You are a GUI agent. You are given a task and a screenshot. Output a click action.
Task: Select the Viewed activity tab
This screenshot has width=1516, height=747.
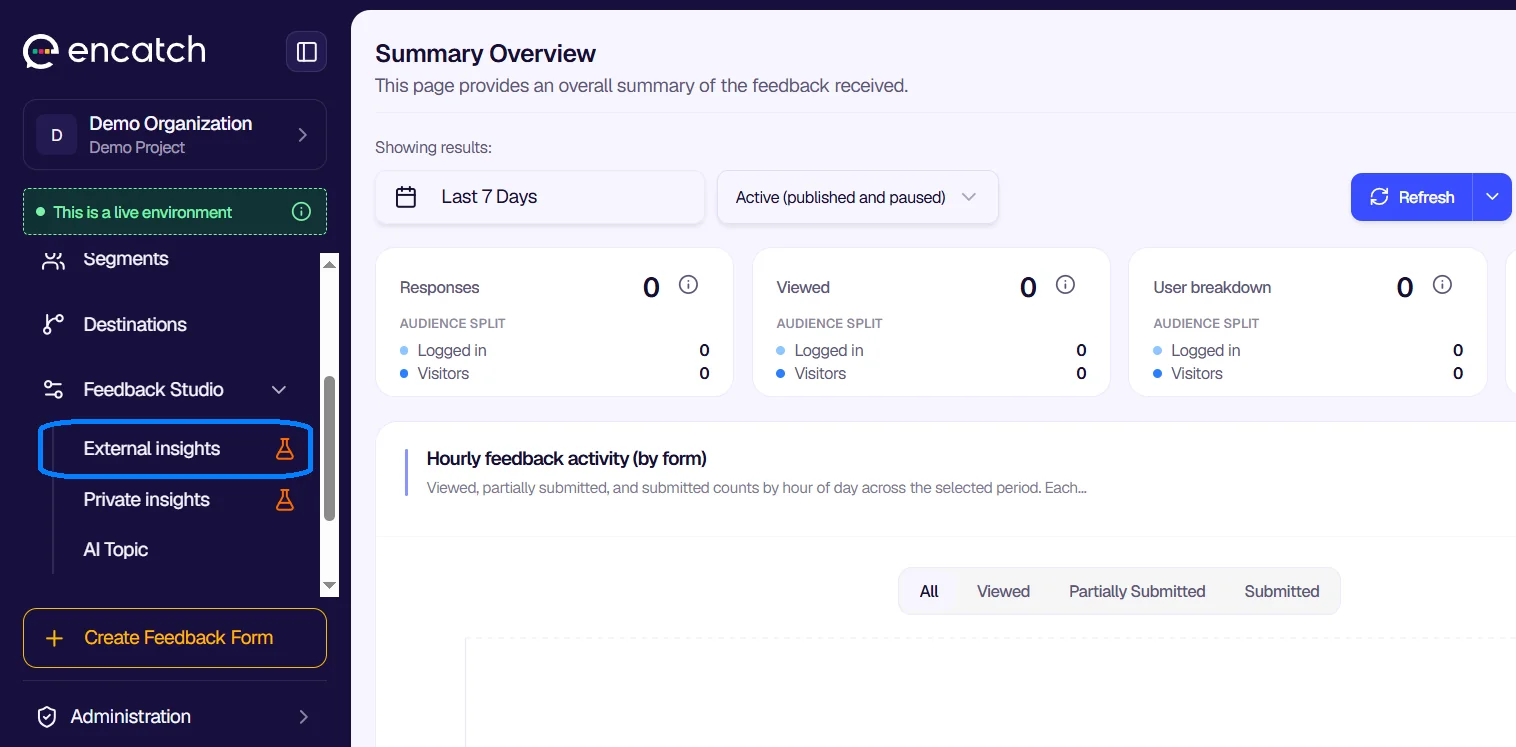tap(1003, 591)
